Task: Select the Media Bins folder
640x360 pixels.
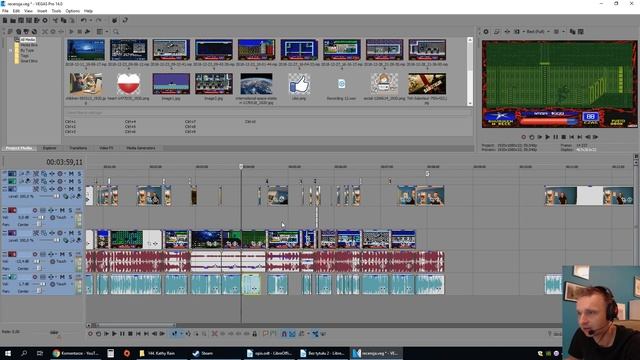Action: tap(29, 45)
